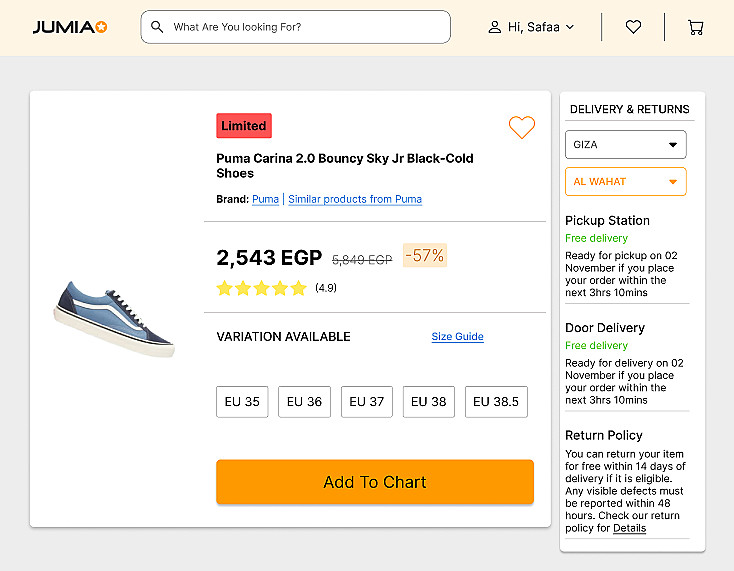The width and height of the screenshot is (734, 571).
Task: Select size EU 35
Action: point(242,402)
